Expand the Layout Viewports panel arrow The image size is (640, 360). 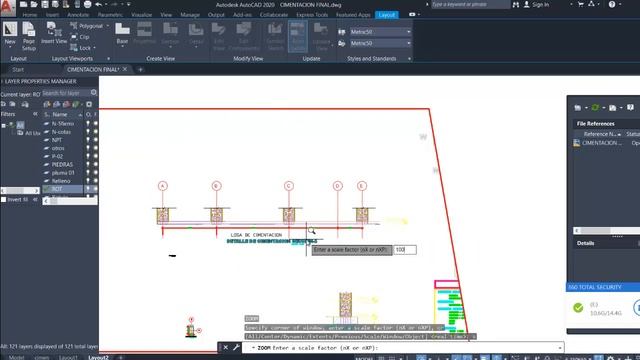[x=108, y=59]
